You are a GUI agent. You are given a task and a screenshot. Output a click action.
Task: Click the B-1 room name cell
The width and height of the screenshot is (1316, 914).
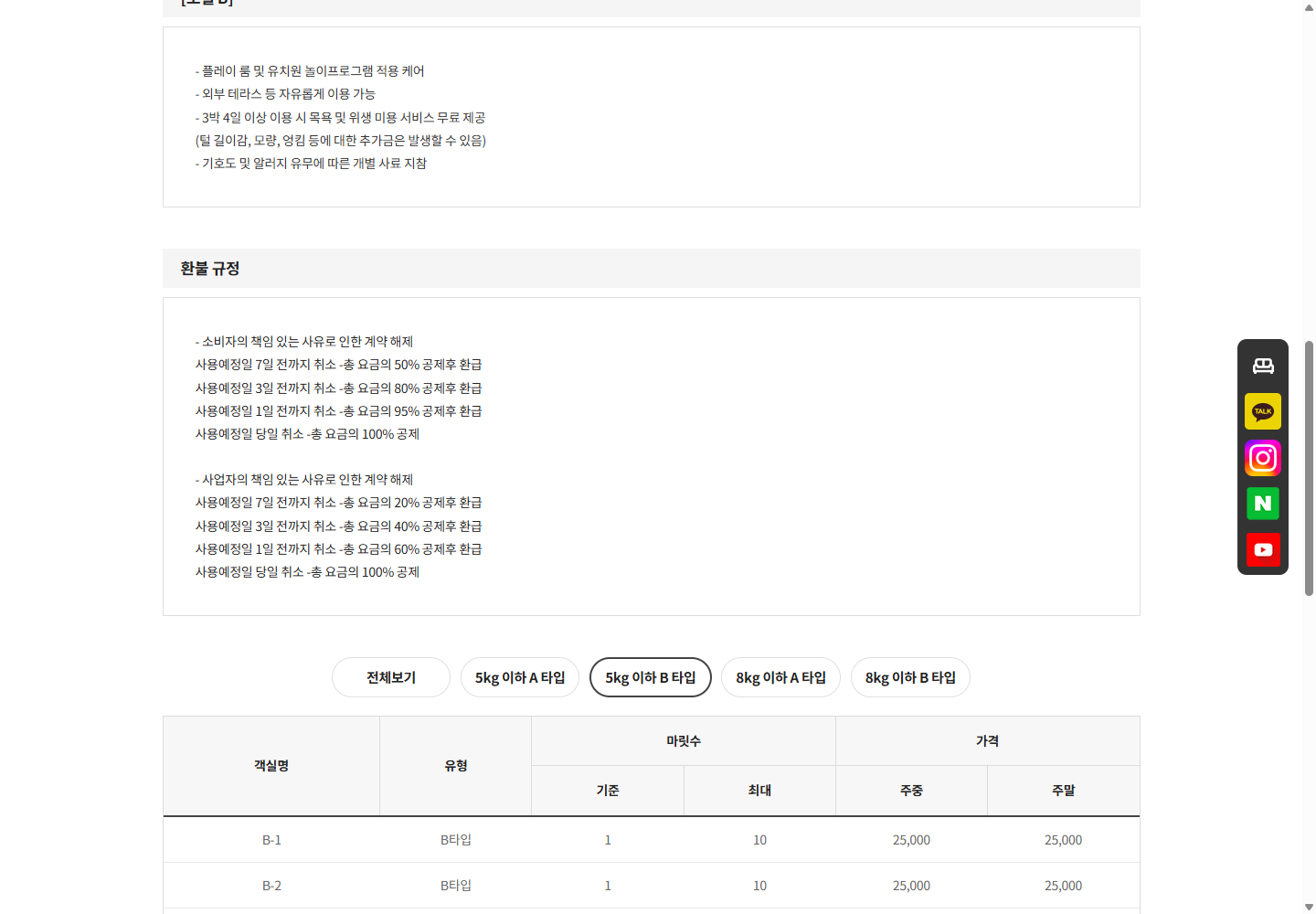coord(271,840)
